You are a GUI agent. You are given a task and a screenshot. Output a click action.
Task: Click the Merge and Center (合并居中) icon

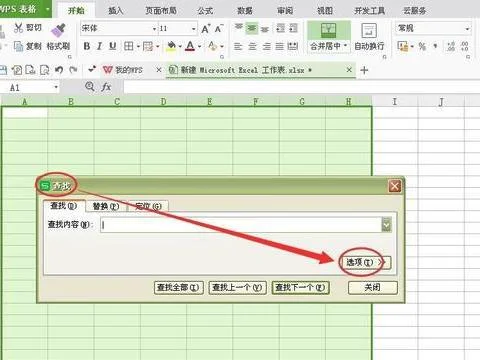coord(328,31)
